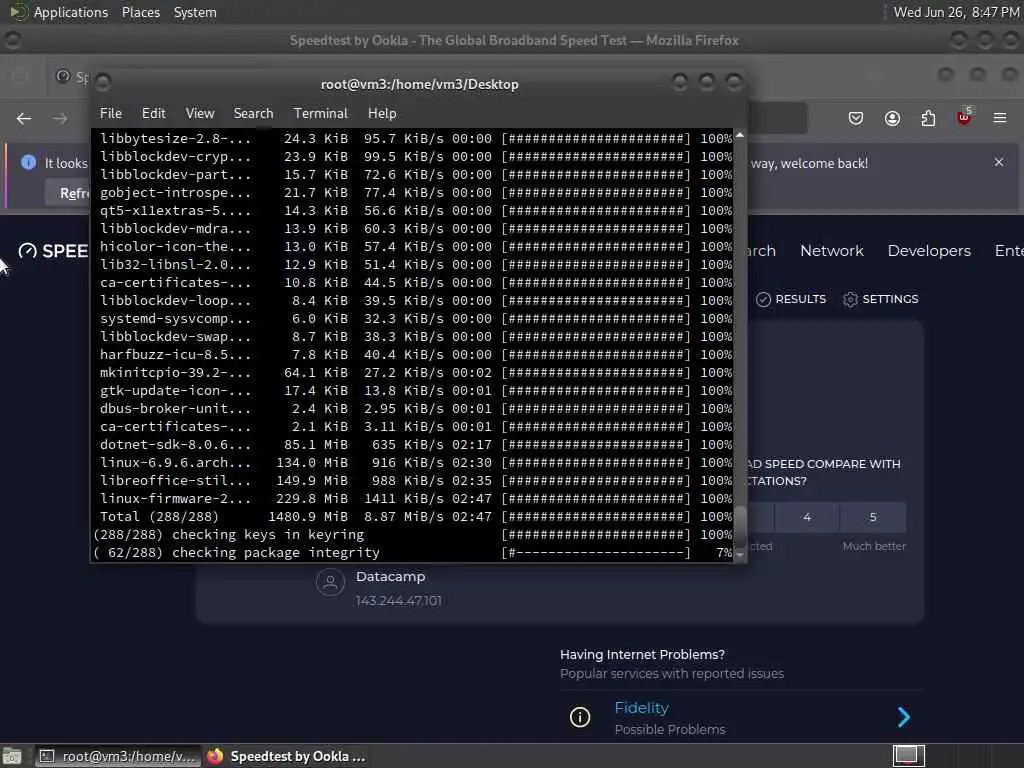Viewport: 1024px width, 768px height.
Task: Click Firefox forward arrow button
Action: (x=60, y=118)
